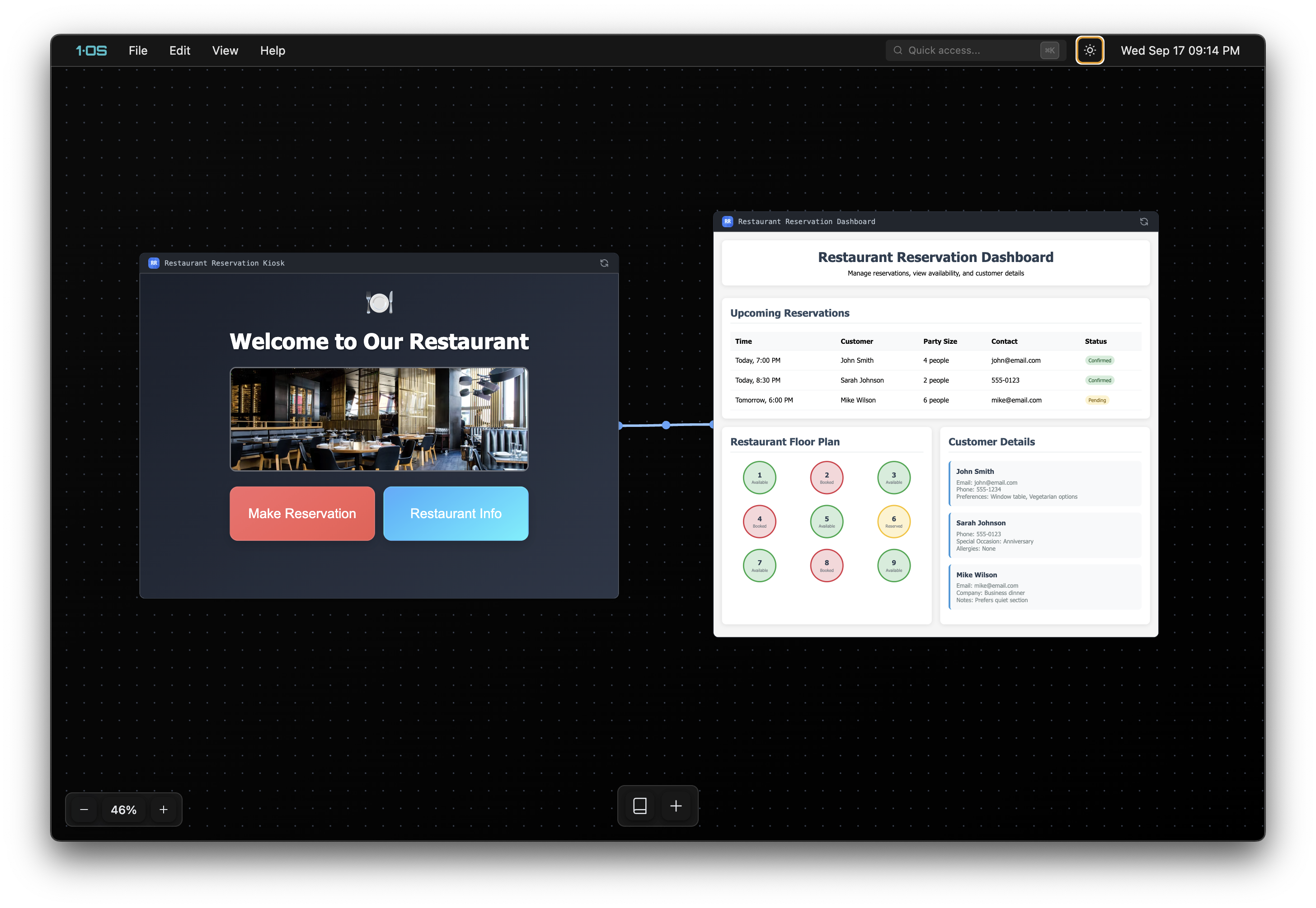Click into the Quick access search field

968,51
